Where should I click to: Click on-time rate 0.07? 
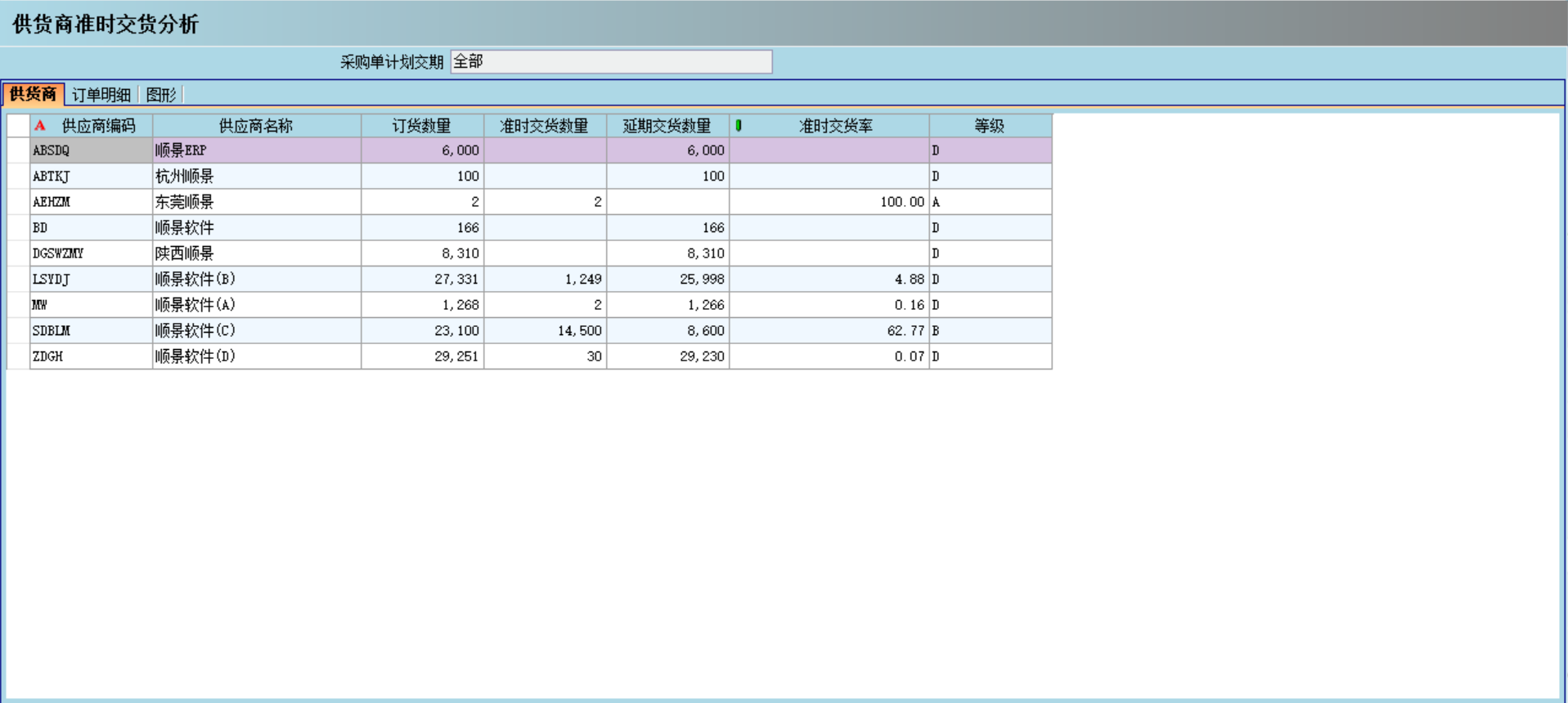(x=829, y=356)
